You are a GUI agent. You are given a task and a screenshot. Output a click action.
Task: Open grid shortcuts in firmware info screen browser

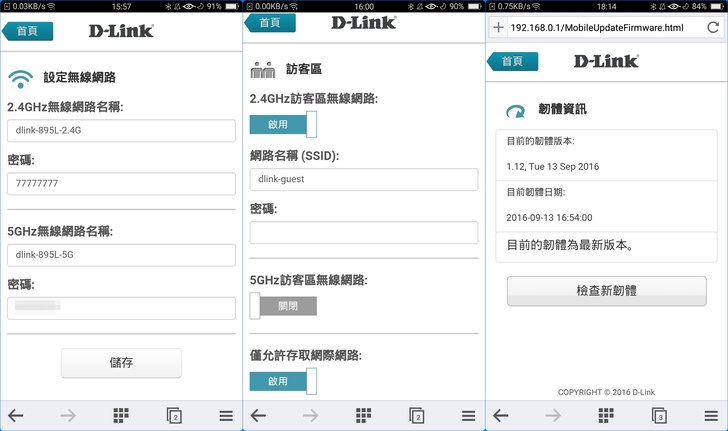click(x=606, y=415)
